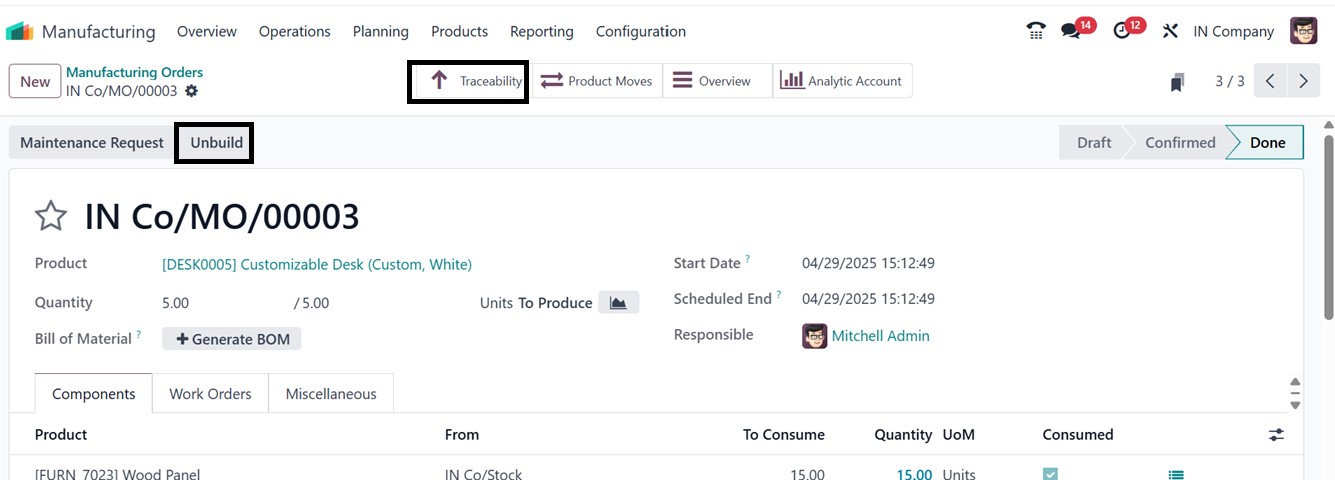The image size is (1335, 480).
Task: Open the chat messages icon
Action: [1071, 31]
